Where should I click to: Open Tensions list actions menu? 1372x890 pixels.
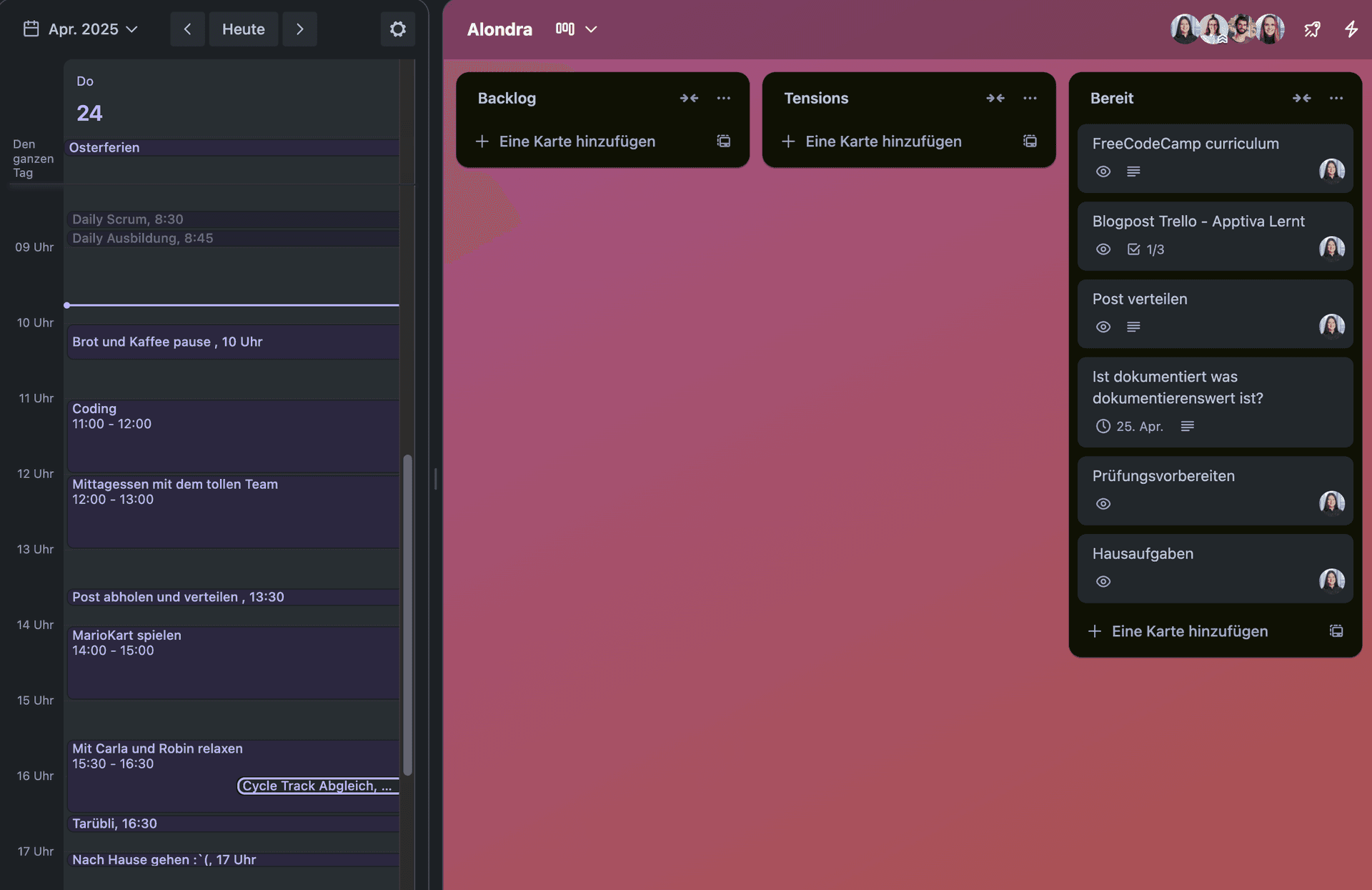click(1030, 99)
